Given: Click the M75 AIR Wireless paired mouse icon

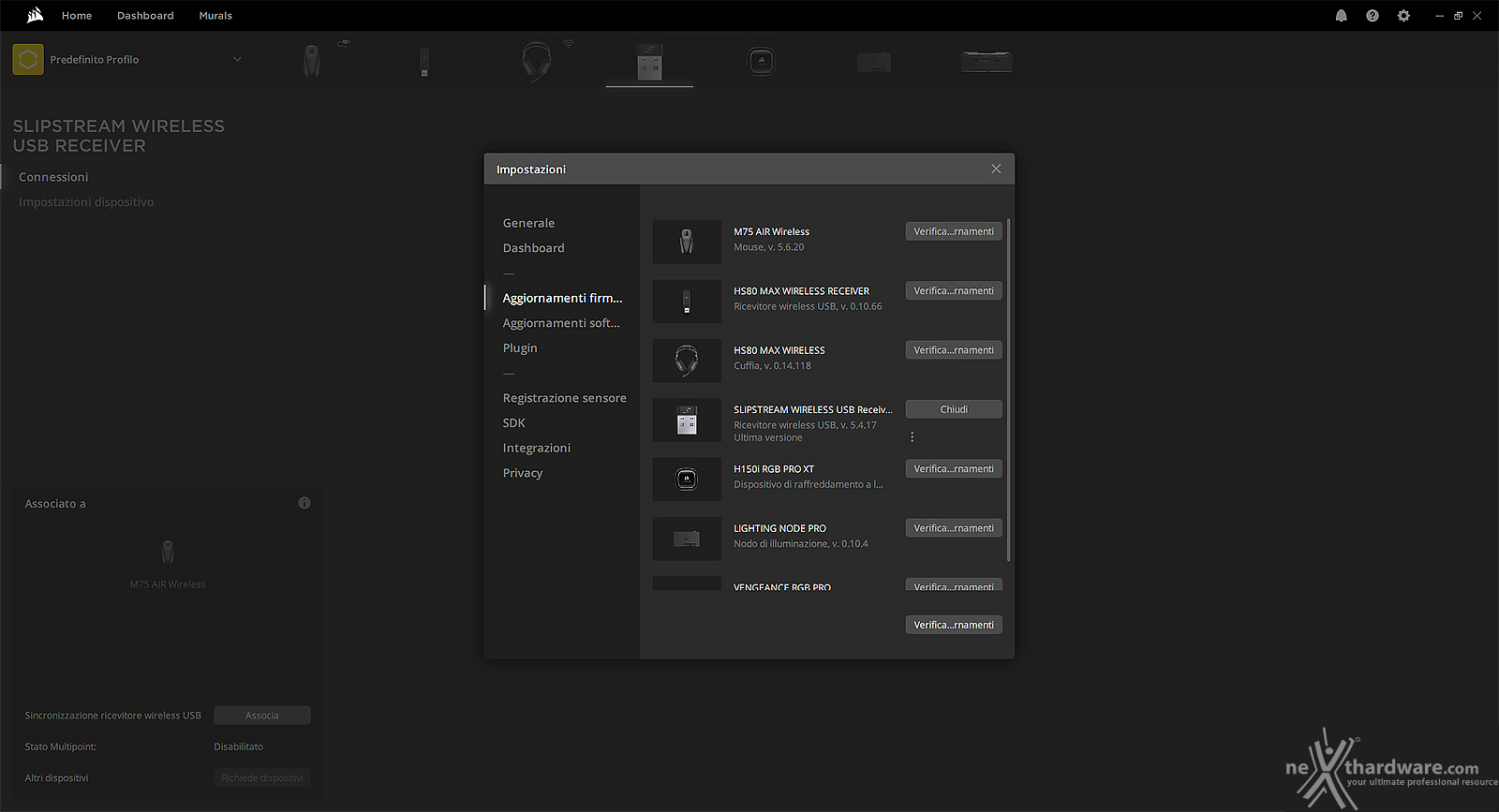Looking at the screenshot, I should click(x=168, y=552).
